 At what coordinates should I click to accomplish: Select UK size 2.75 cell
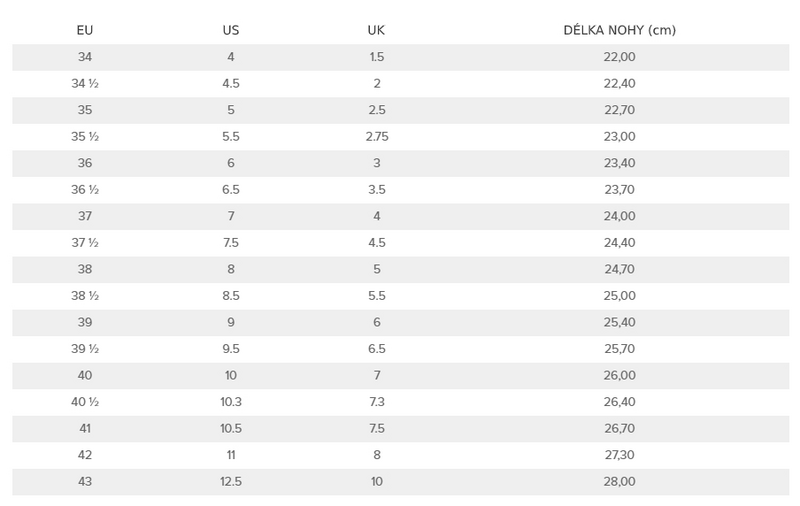[377, 137]
